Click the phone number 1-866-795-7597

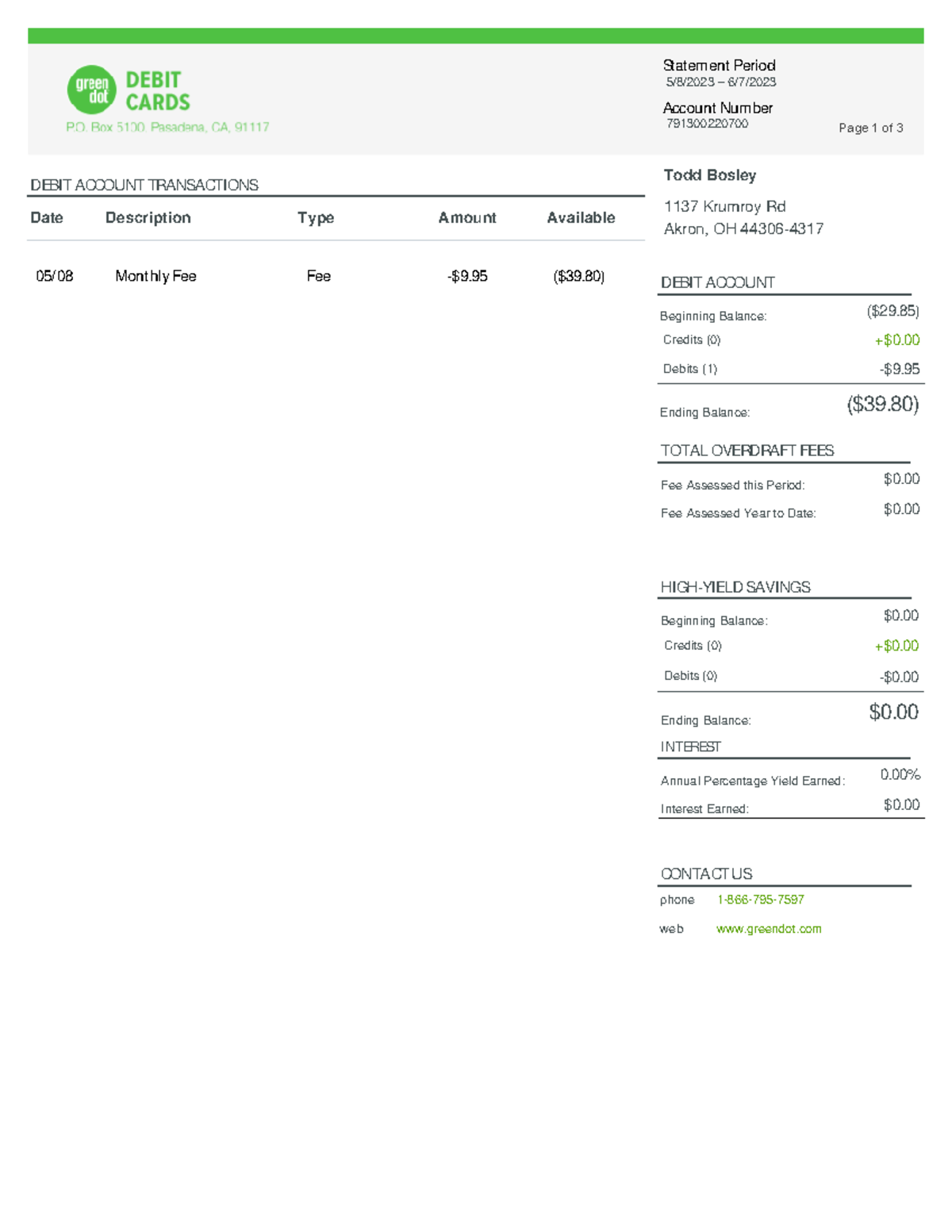[x=760, y=900]
